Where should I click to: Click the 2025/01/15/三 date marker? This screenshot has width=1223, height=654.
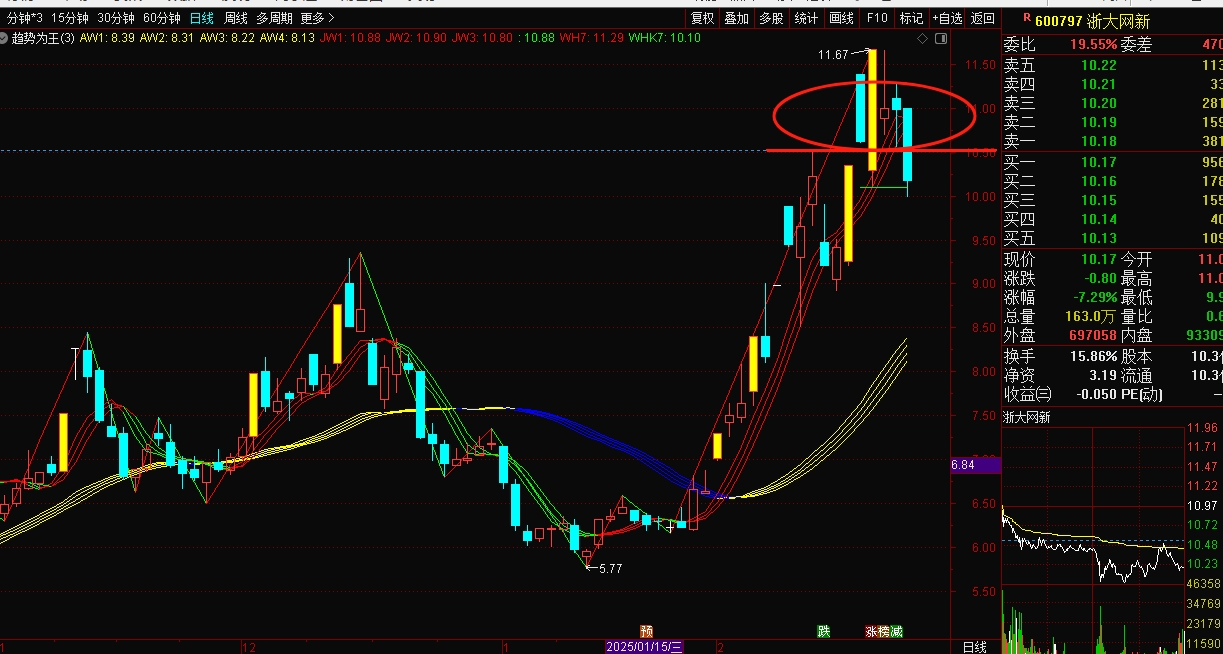coord(645,647)
